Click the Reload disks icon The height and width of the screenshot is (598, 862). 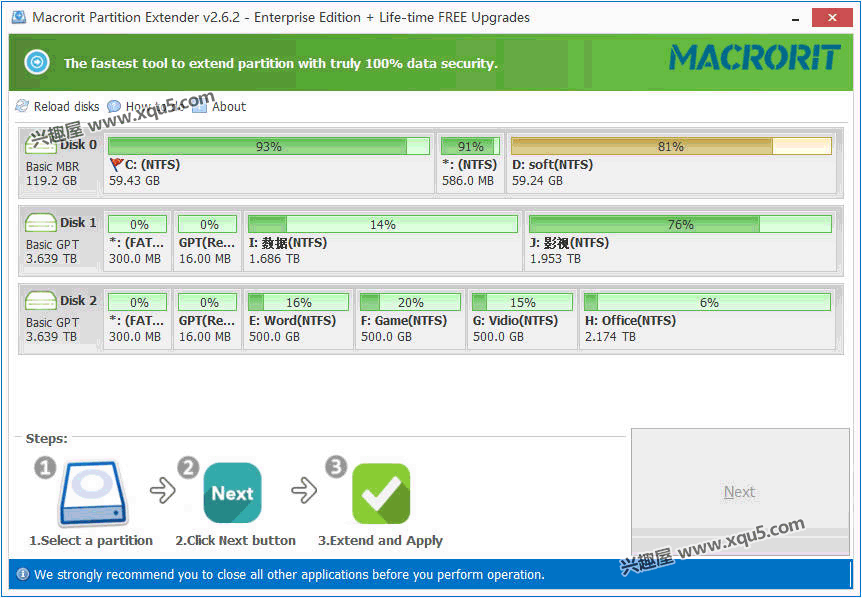click(22, 106)
